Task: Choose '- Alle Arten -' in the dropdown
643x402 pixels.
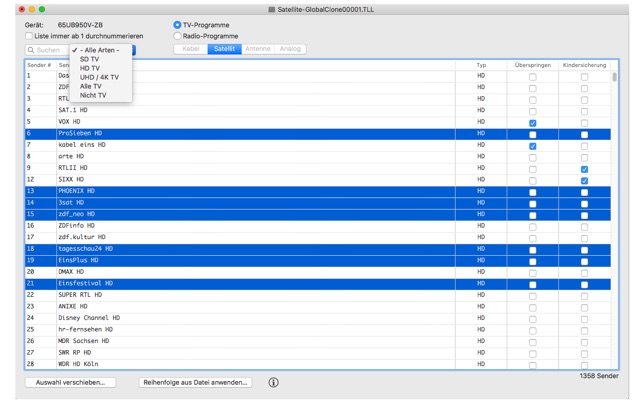Action: pyautogui.click(x=101, y=50)
